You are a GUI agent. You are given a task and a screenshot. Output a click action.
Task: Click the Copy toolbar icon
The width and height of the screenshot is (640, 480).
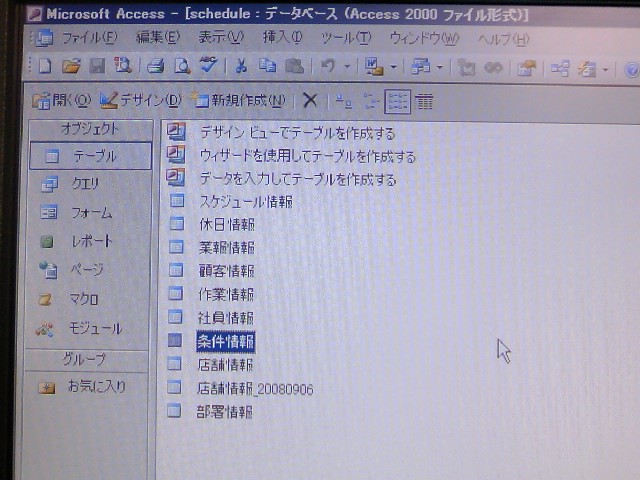tap(267, 66)
